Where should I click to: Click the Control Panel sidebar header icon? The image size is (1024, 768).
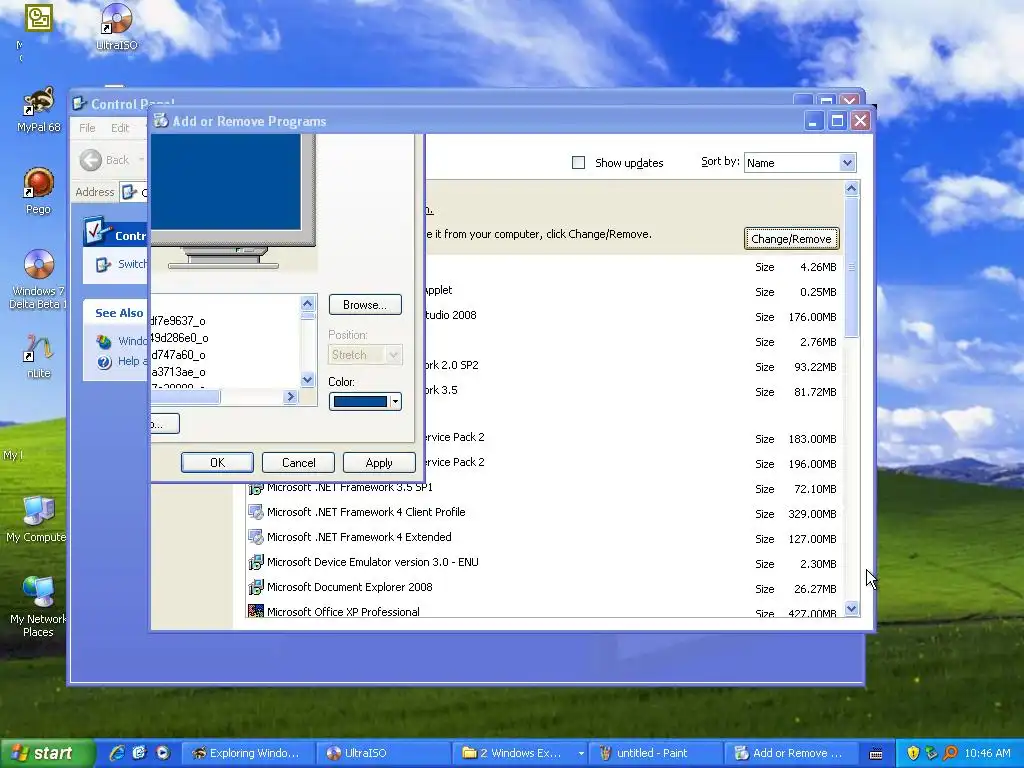[x=97, y=231]
